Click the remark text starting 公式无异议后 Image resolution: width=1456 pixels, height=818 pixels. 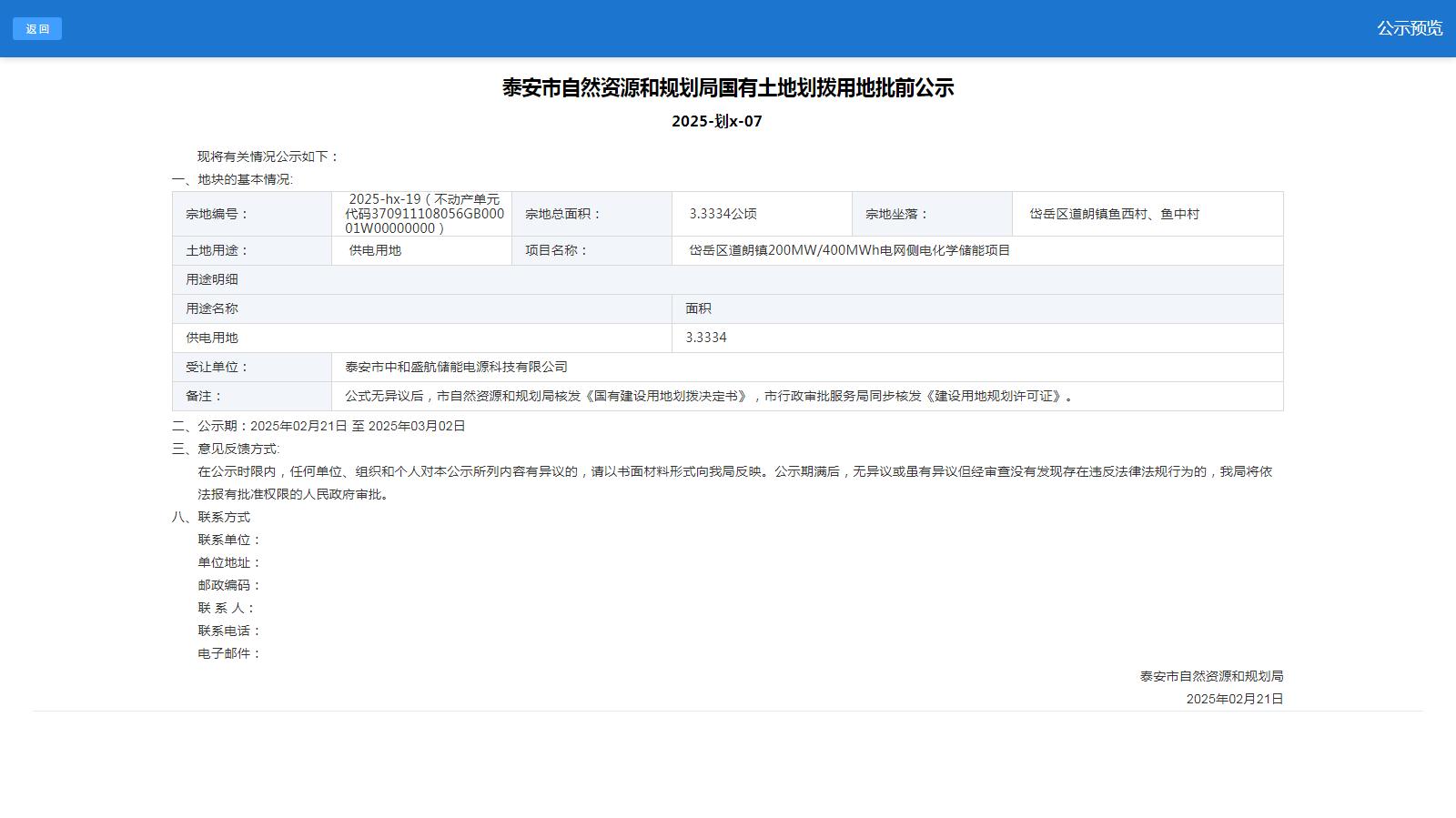(711, 396)
